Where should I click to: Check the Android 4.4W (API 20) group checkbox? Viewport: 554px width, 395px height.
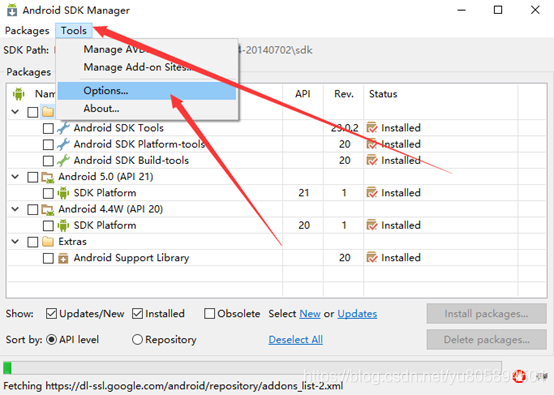pos(33,210)
